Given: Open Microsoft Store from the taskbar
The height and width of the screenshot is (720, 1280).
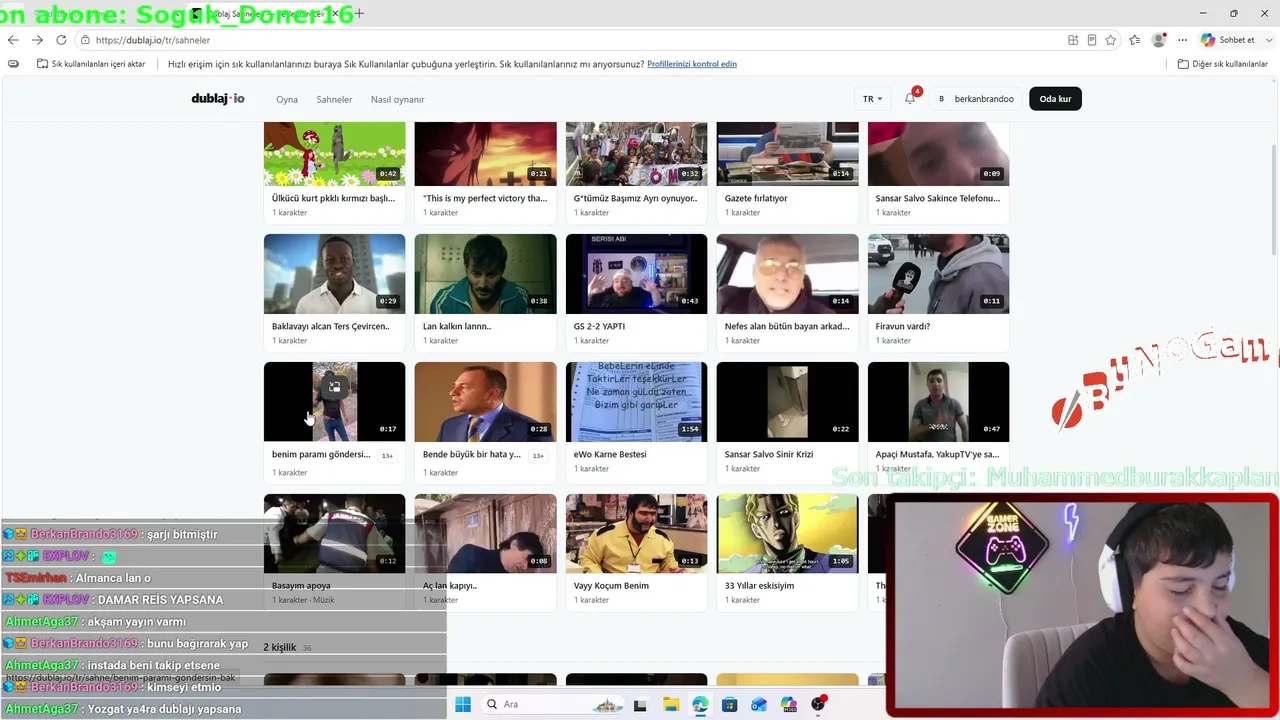Looking at the screenshot, I should click(730, 704).
